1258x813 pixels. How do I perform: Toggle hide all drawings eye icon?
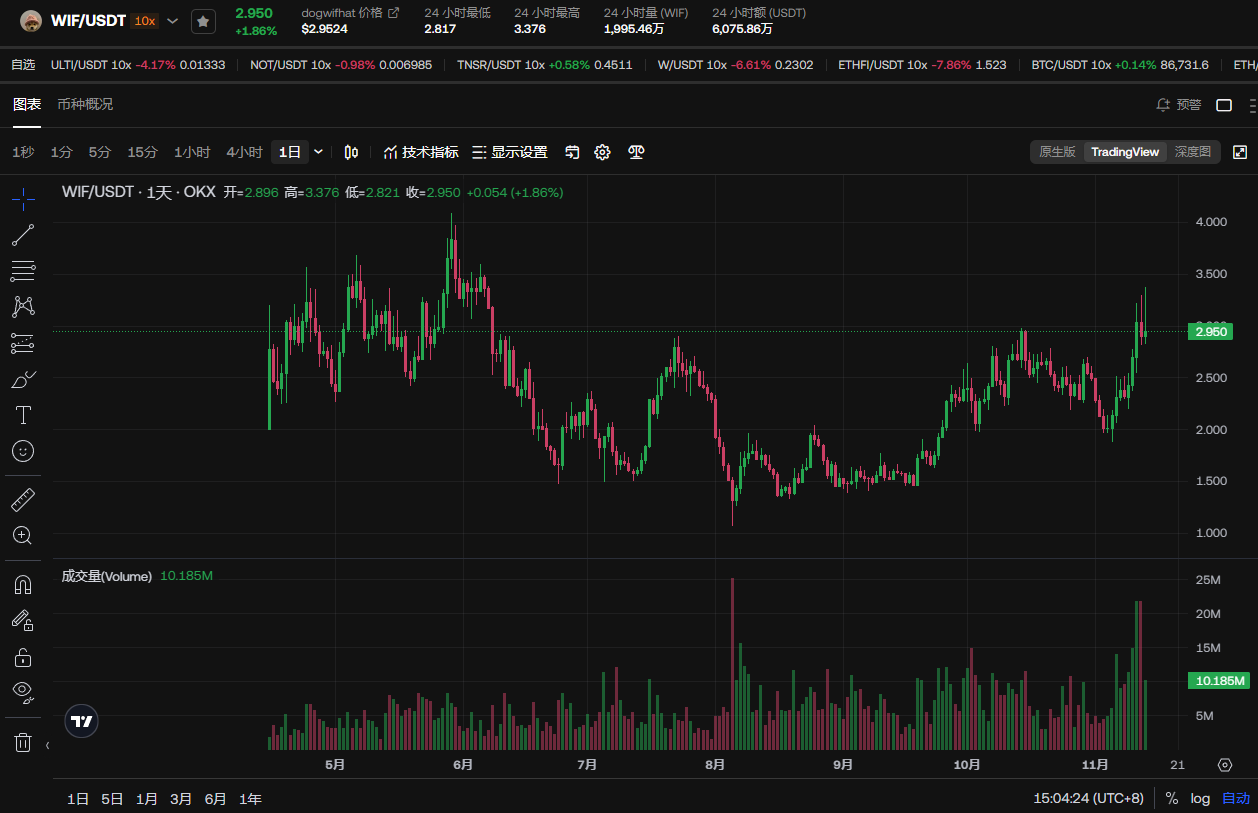point(23,691)
